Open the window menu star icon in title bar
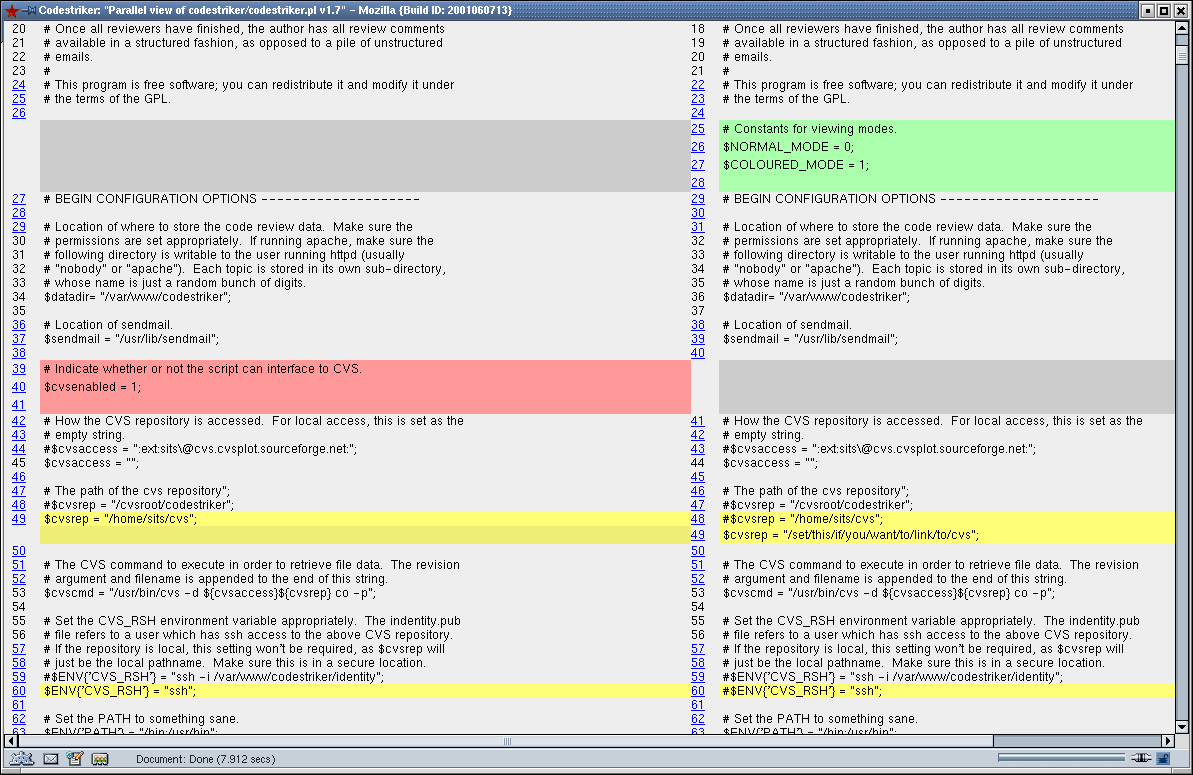The width and height of the screenshot is (1193, 775). 11,10
